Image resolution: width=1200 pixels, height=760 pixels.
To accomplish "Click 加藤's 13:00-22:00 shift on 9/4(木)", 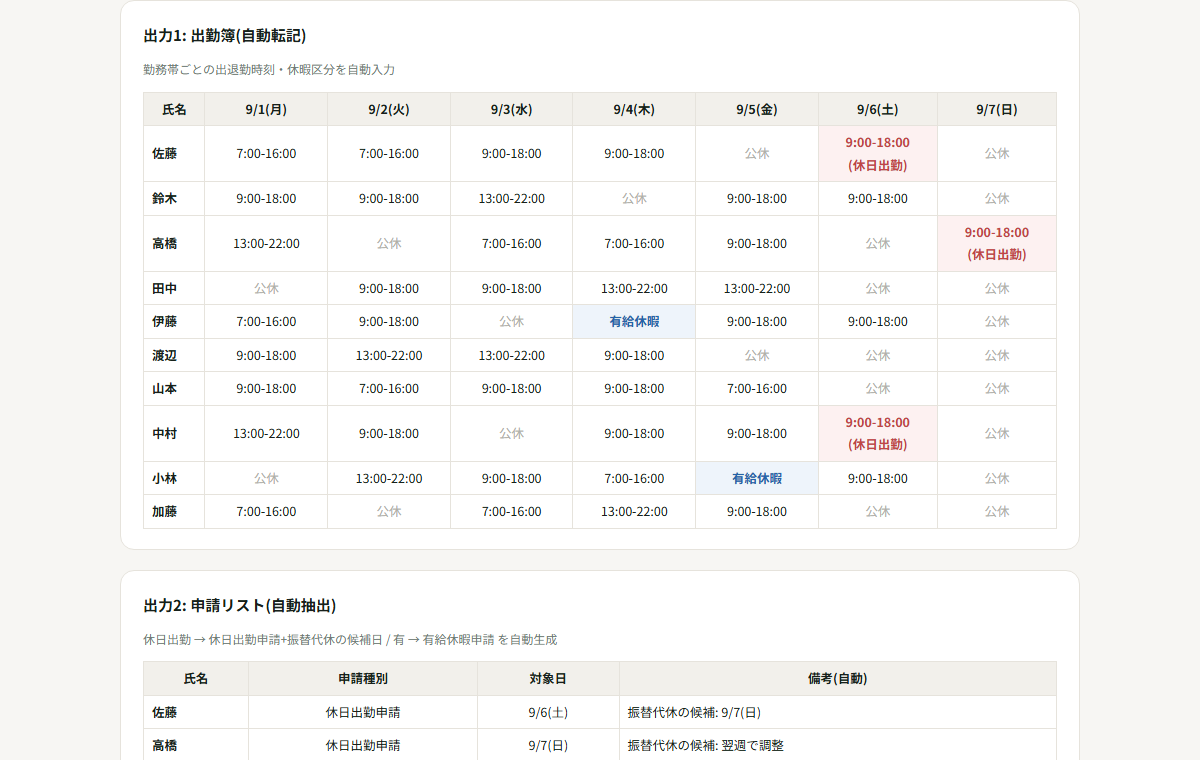I will (634, 512).
